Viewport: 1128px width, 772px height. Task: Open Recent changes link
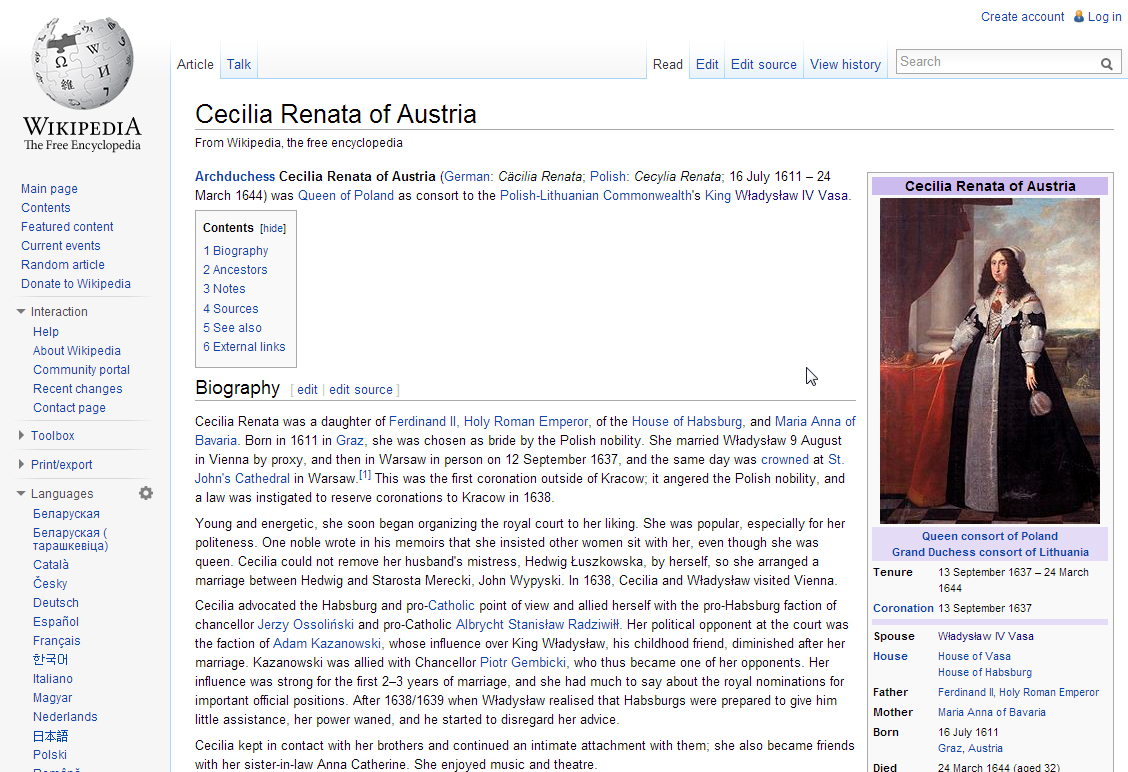(78, 389)
